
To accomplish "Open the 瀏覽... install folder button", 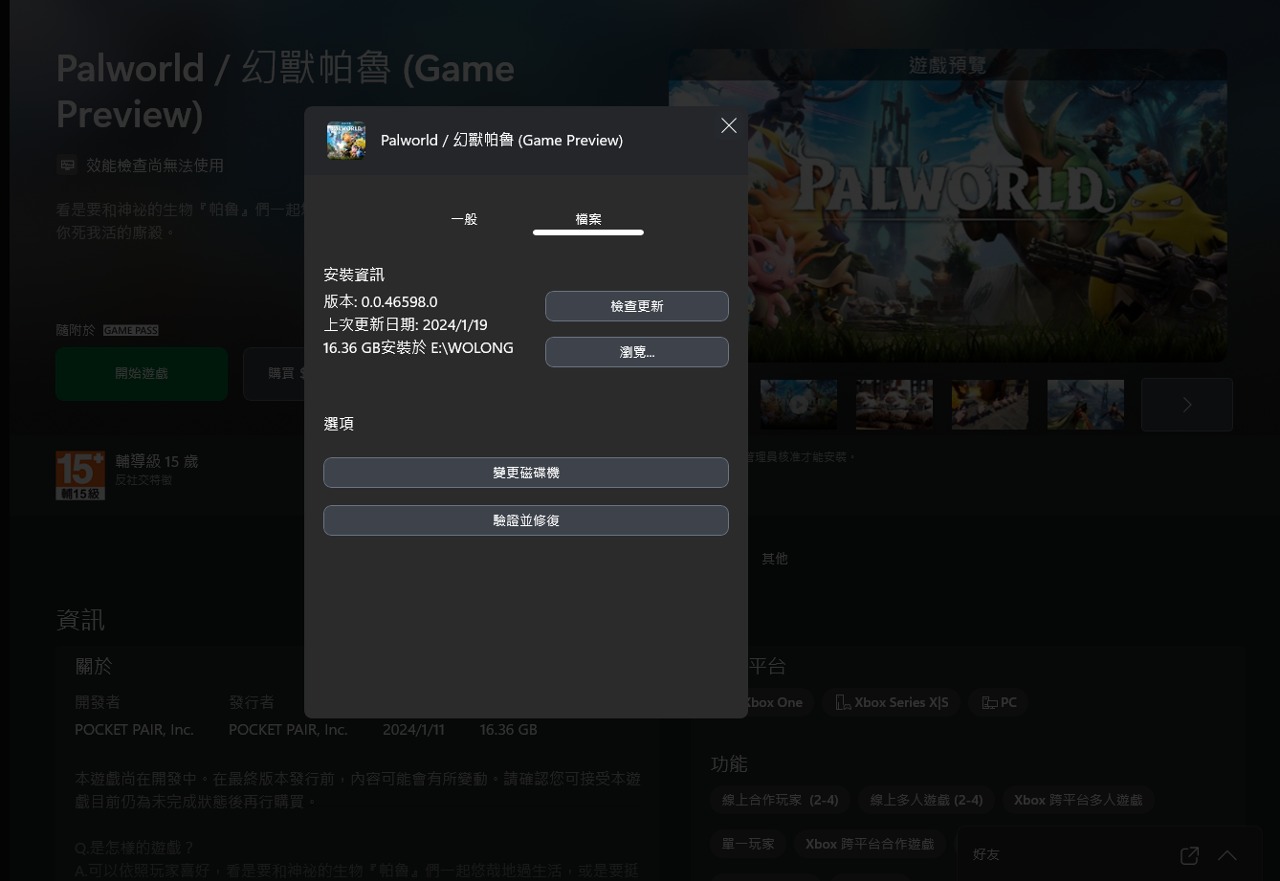I will (636, 352).
